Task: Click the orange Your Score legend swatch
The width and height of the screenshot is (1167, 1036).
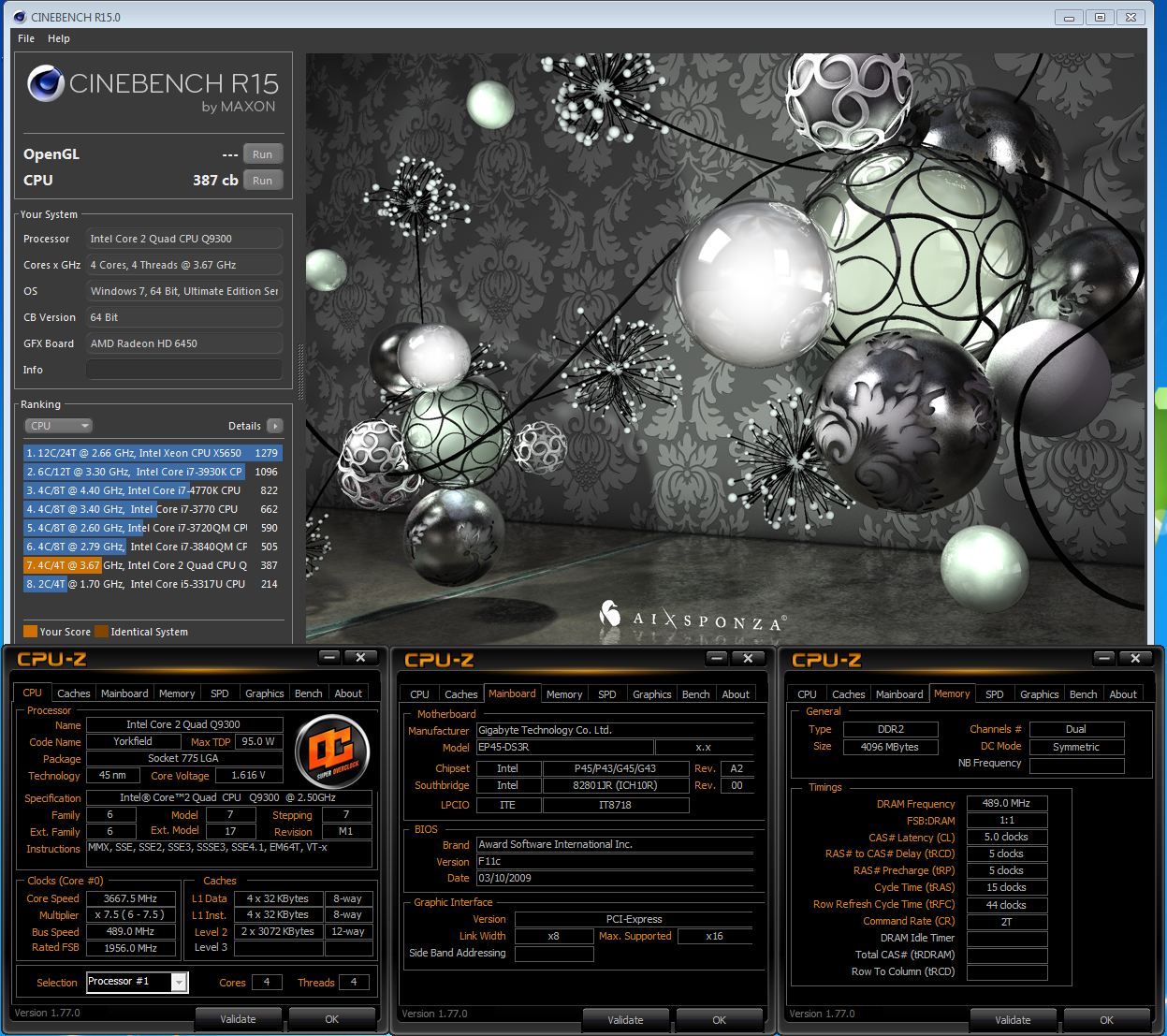Action: [30, 632]
